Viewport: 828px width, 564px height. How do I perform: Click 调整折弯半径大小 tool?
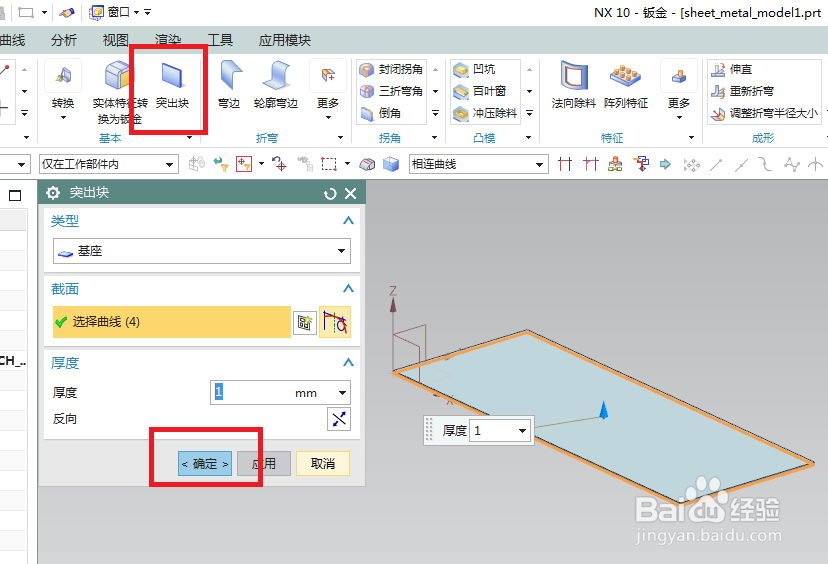765,113
